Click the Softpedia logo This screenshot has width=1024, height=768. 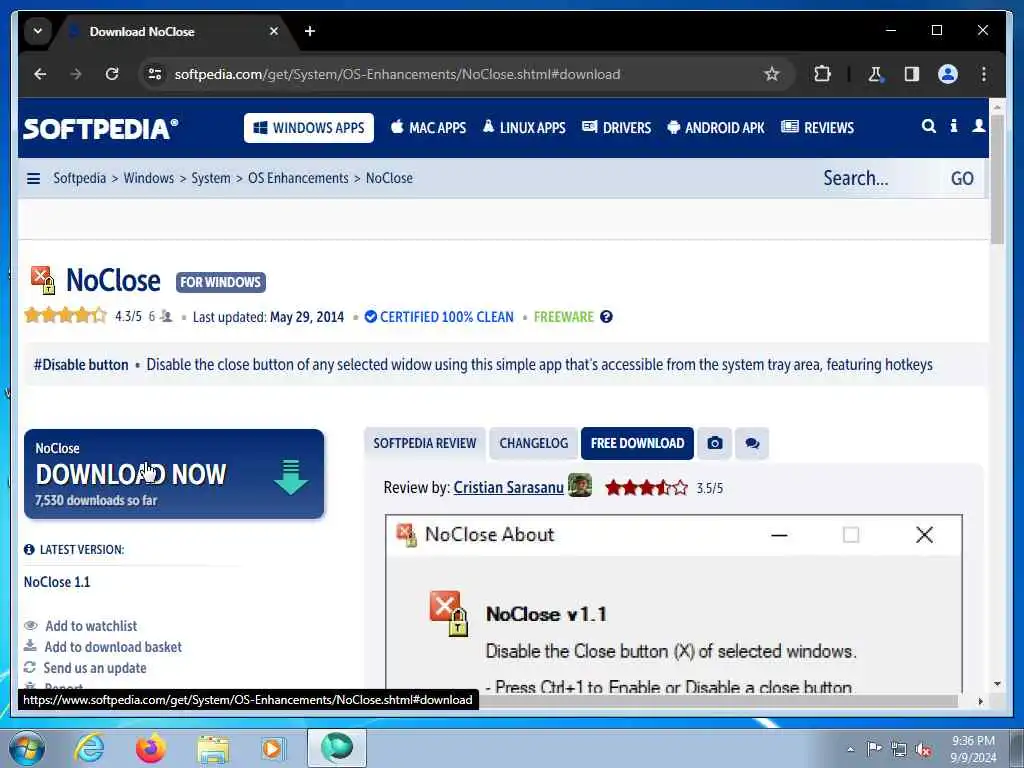100,129
